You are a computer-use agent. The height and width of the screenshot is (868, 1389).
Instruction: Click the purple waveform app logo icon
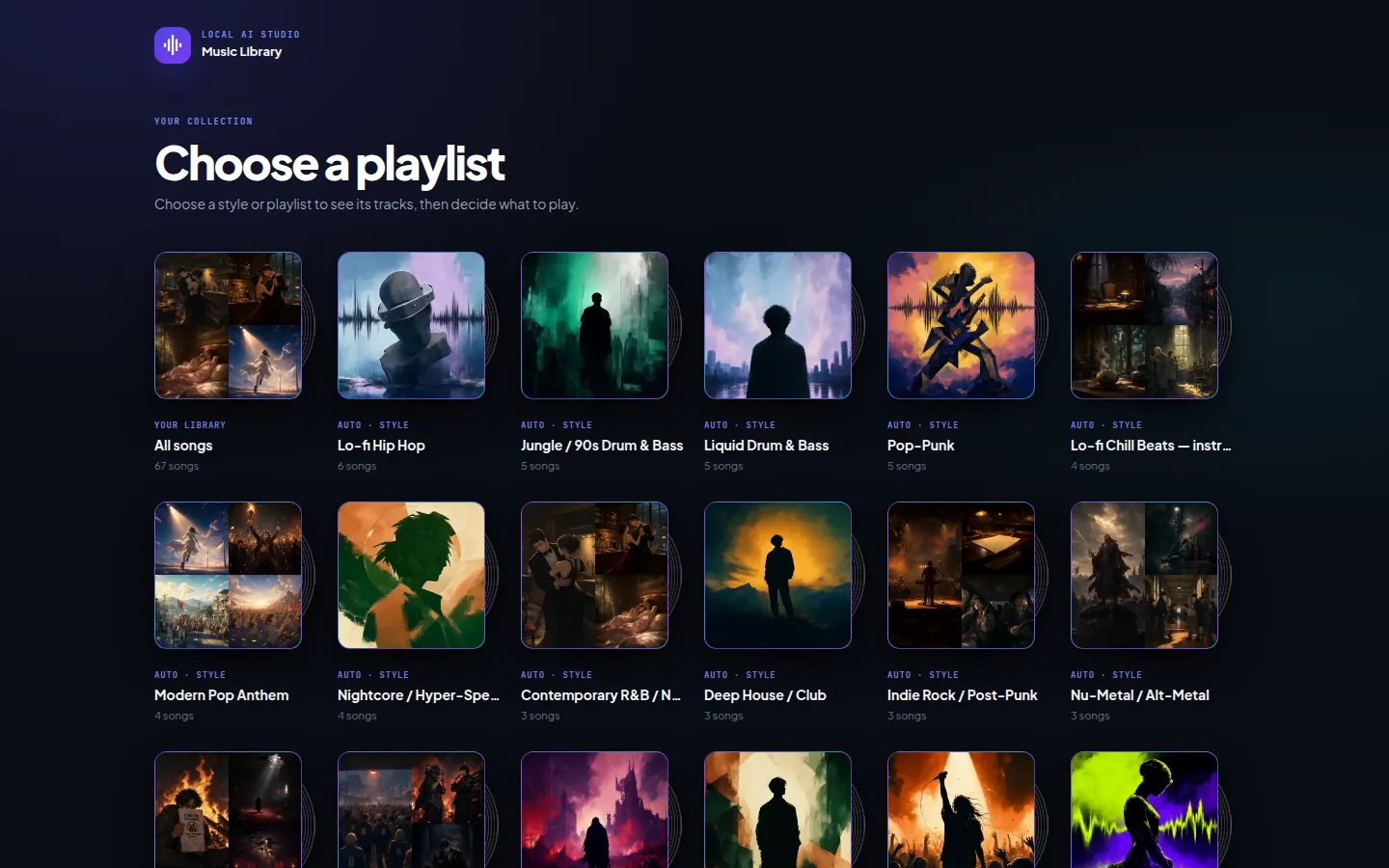point(173,44)
